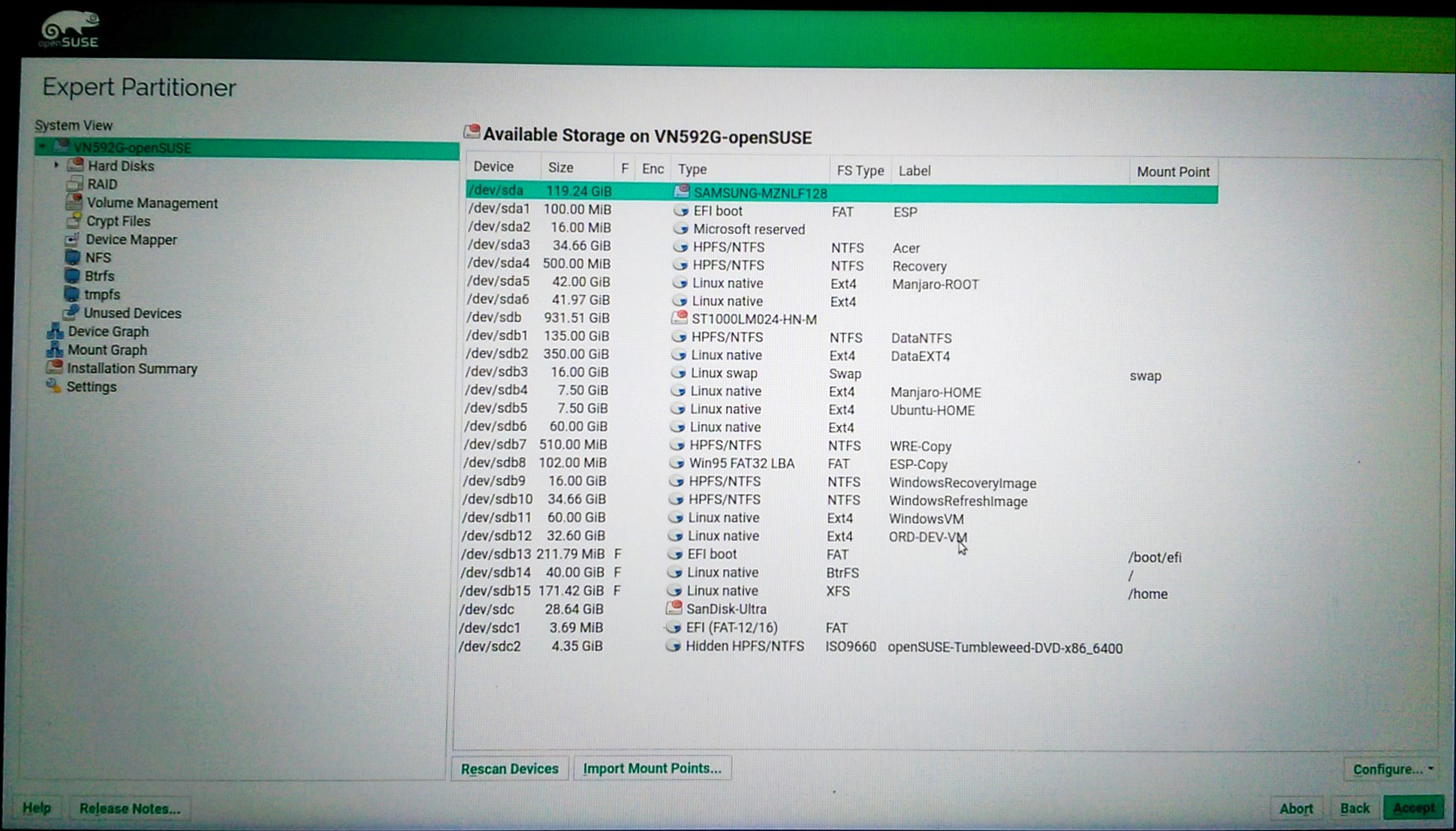Screen dimensions: 1456x831
Task: Click the partition icon beside Linux swap
Action: coord(679,372)
